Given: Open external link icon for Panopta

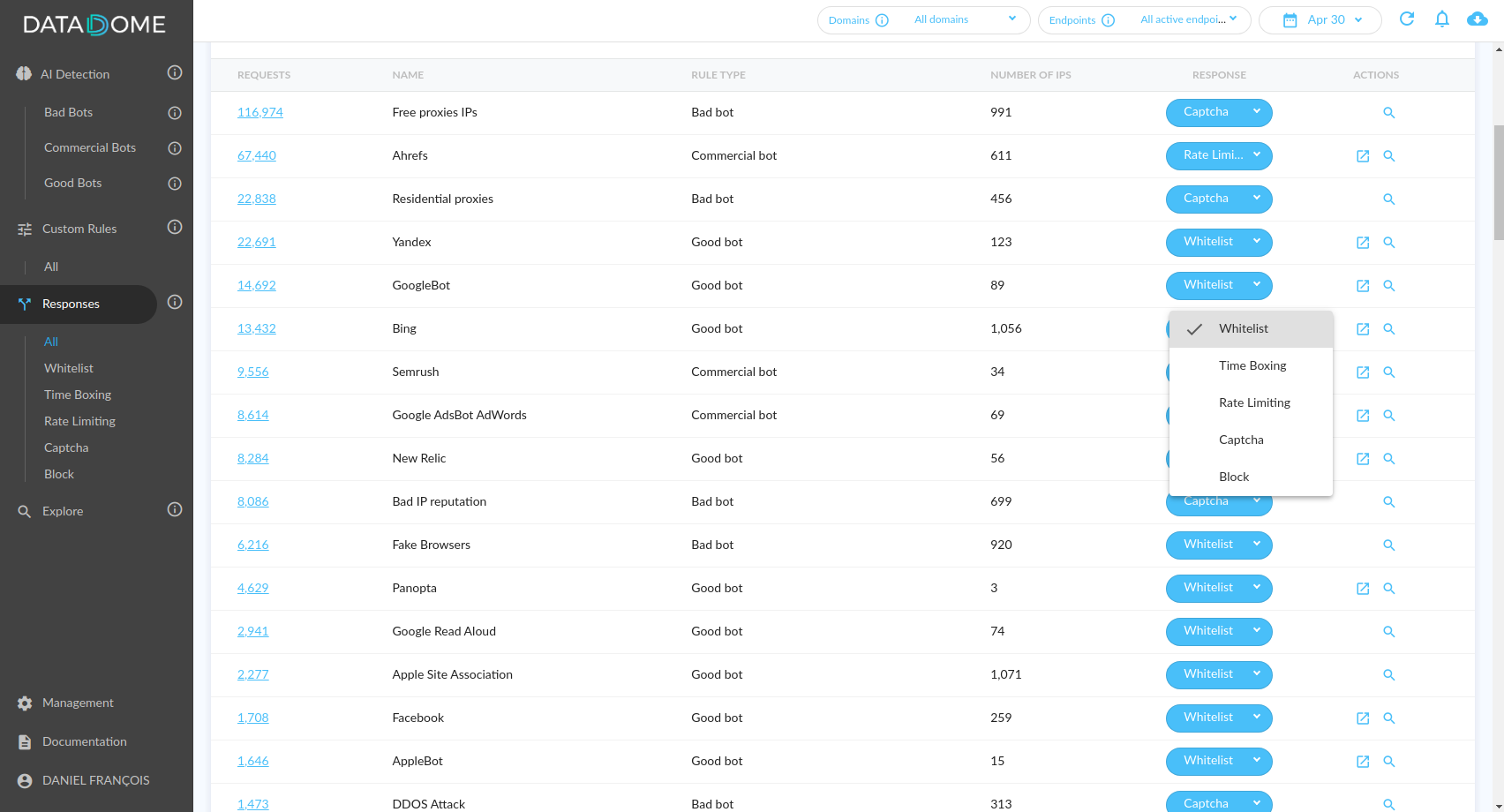Looking at the screenshot, I should (1363, 589).
